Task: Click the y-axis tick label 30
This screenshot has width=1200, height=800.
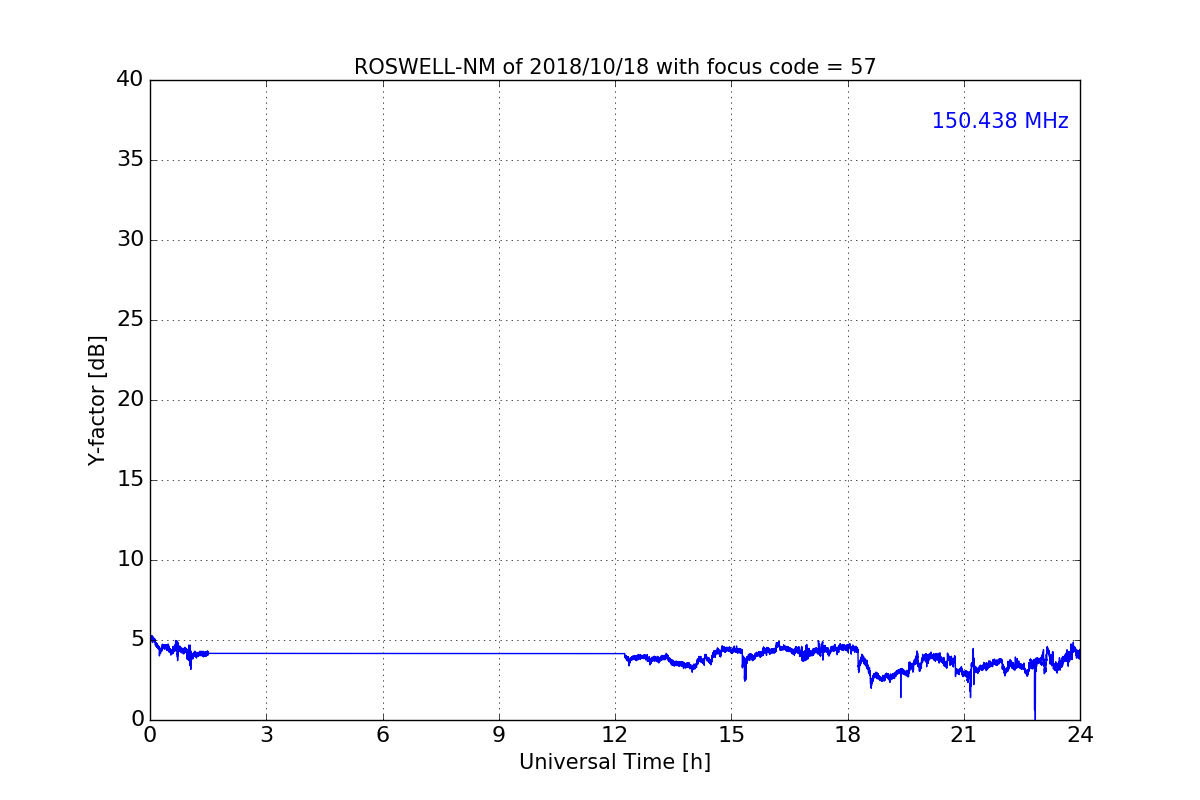Action: click(x=130, y=239)
